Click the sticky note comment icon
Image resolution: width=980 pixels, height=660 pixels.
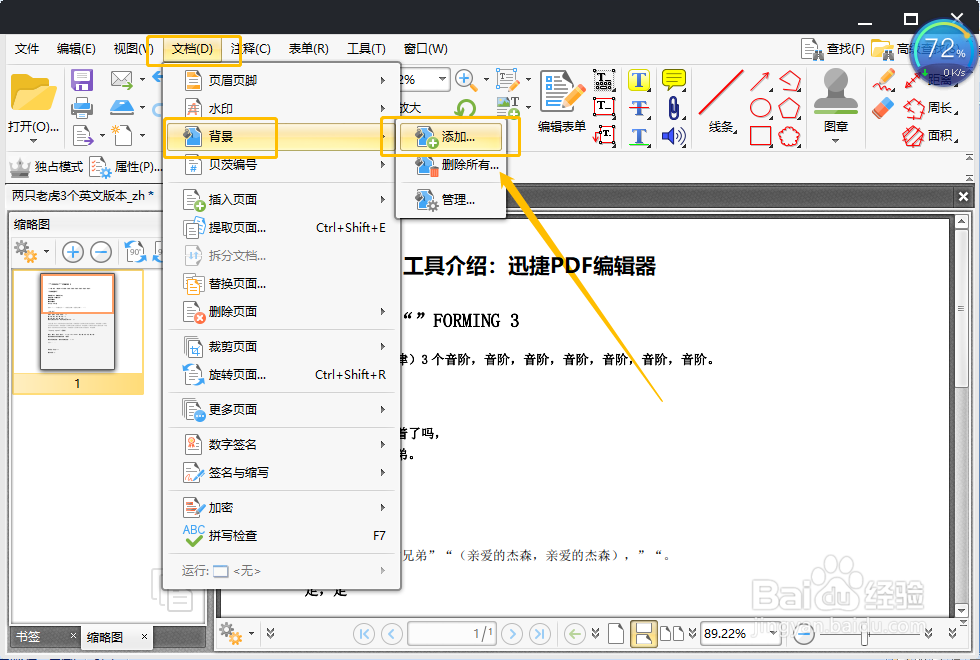point(674,79)
